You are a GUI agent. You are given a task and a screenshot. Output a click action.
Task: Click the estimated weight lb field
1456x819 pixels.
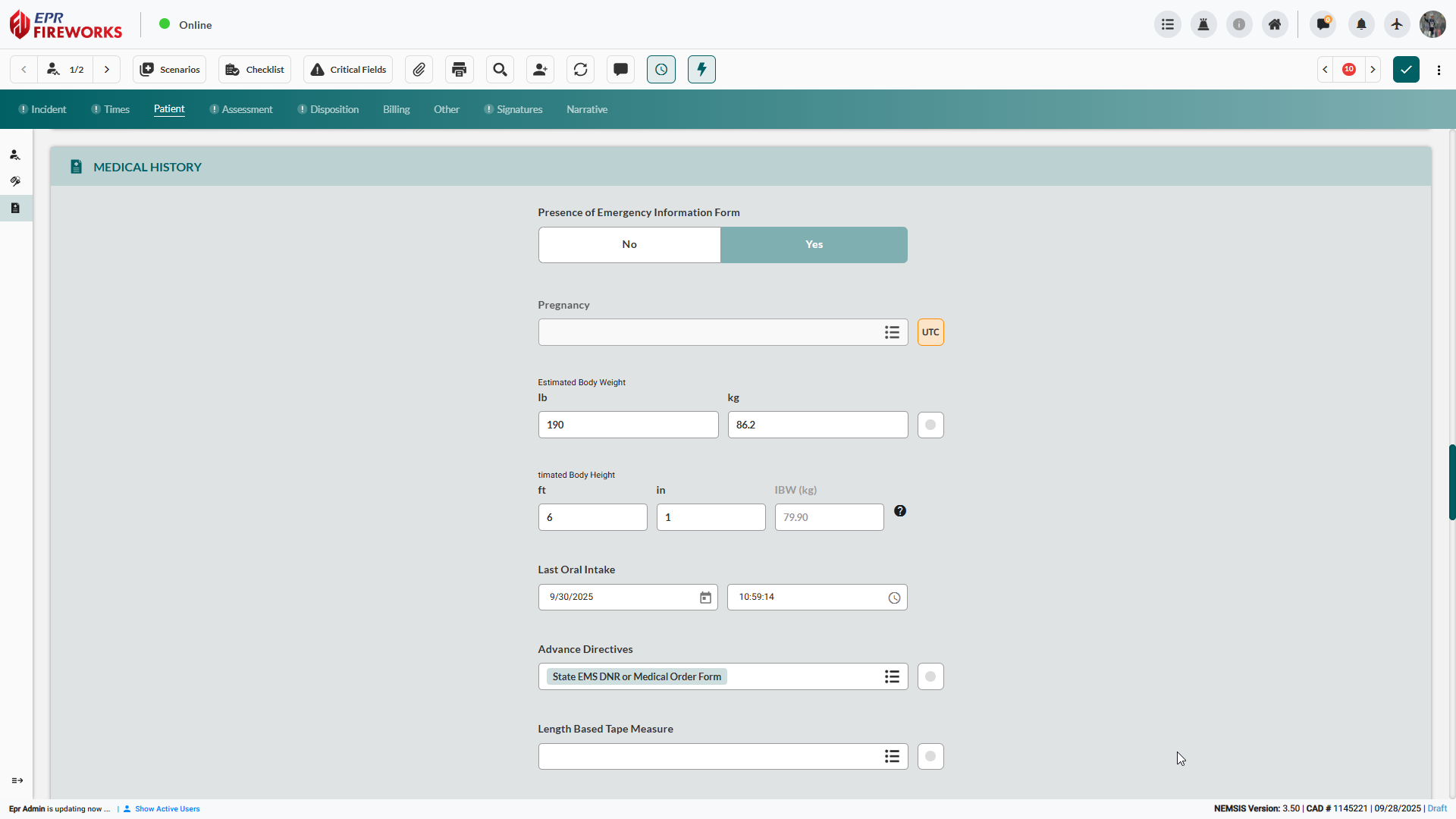pyautogui.click(x=628, y=425)
